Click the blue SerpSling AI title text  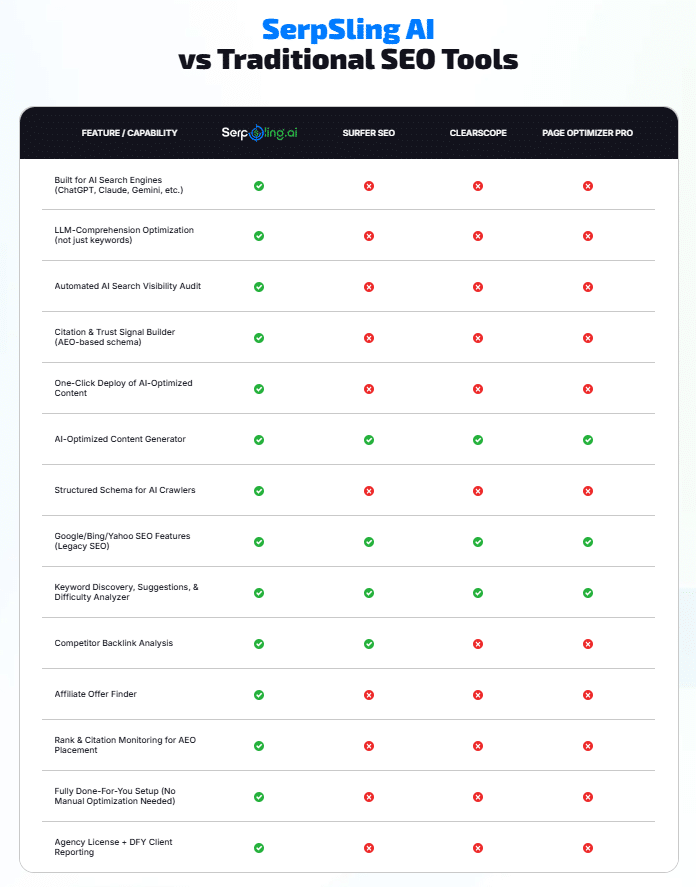click(x=348, y=27)
